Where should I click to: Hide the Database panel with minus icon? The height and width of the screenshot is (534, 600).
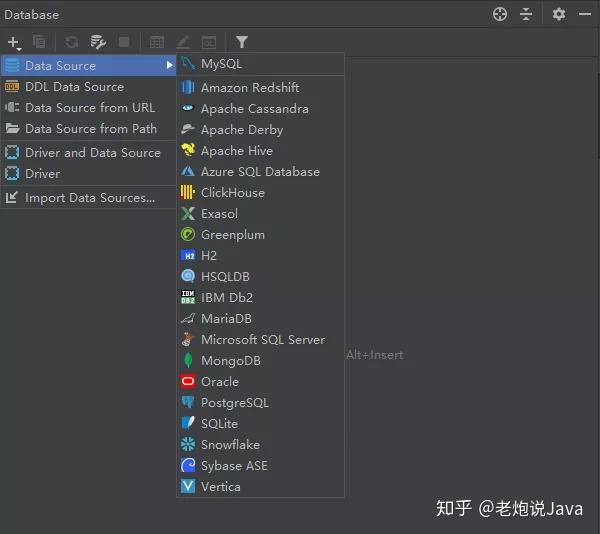coord(585,14)
